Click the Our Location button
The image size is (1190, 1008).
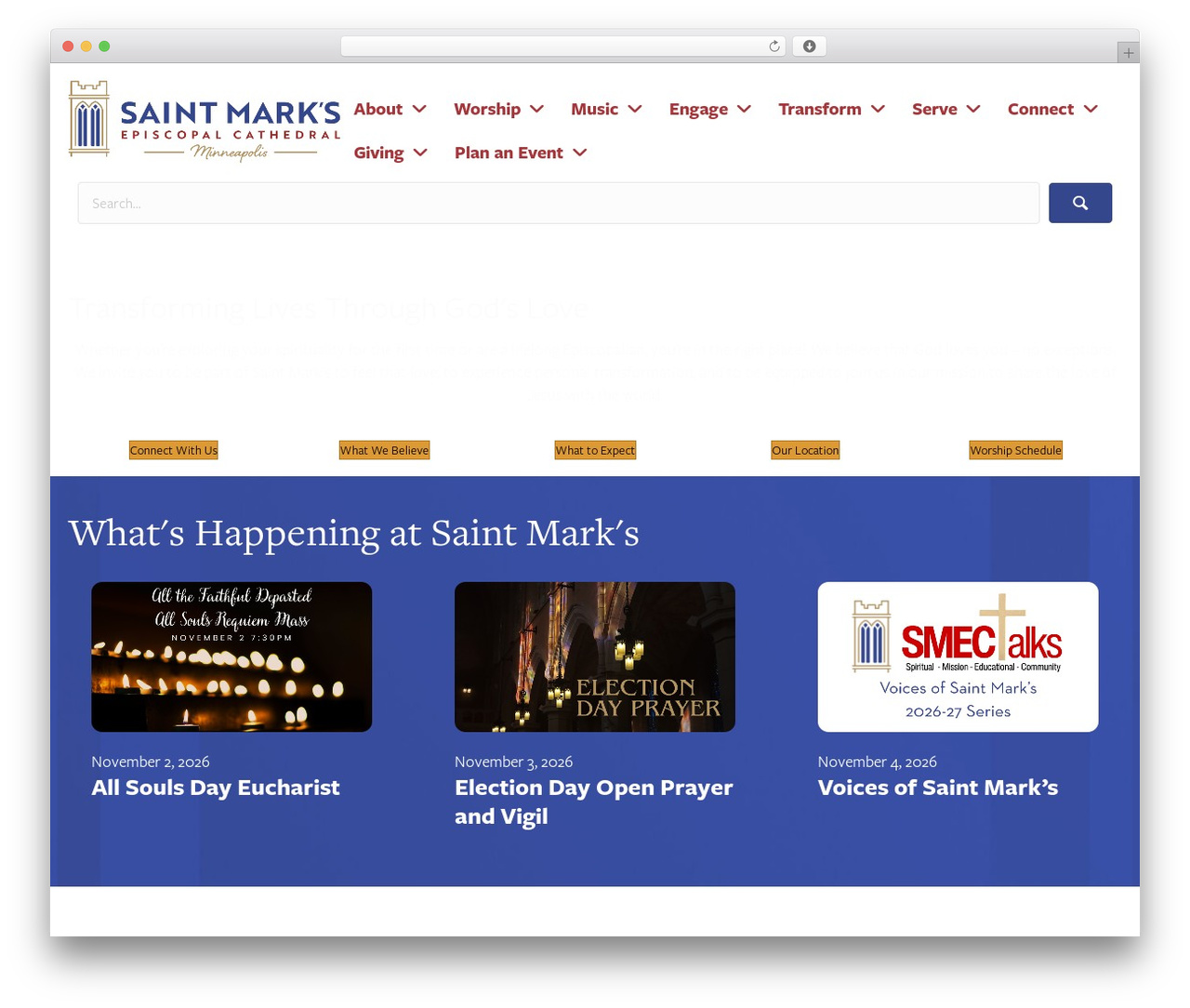tap(805, 450)
